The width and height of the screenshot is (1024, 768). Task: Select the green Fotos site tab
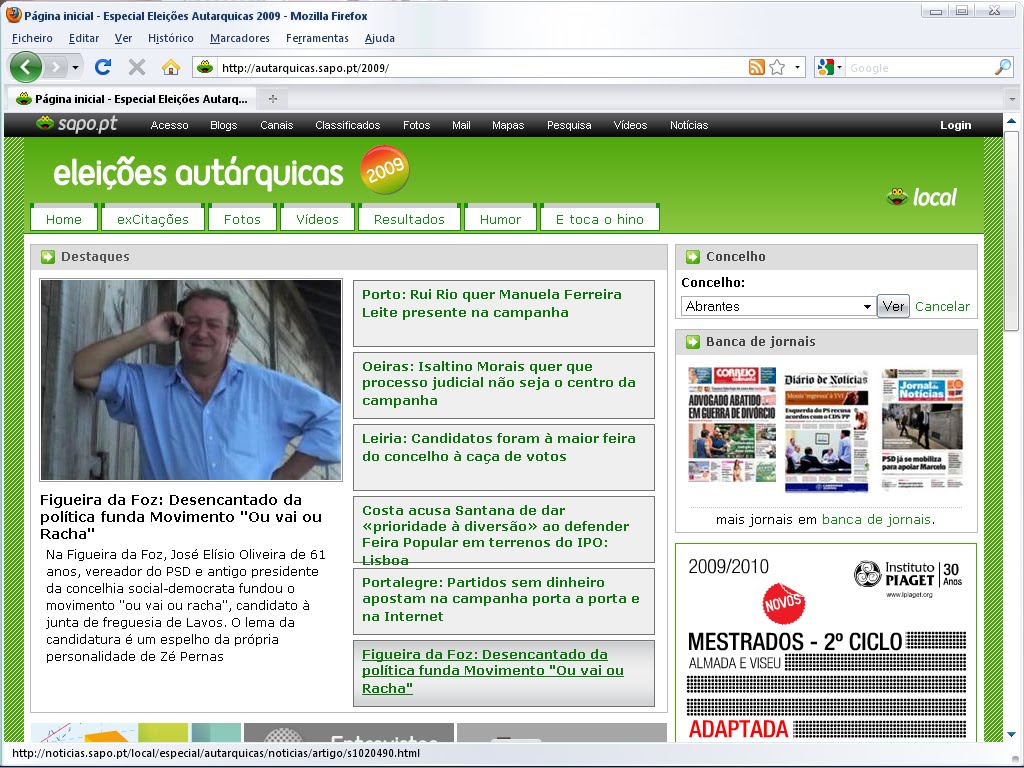click(242, 219)
